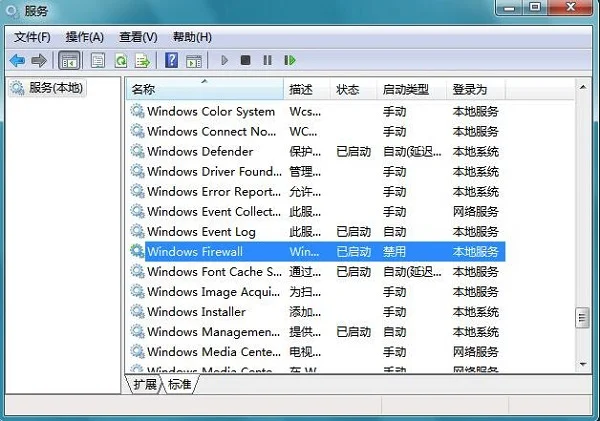
Task: Open the 帮助(H) menu
Action: click(192, 37)
